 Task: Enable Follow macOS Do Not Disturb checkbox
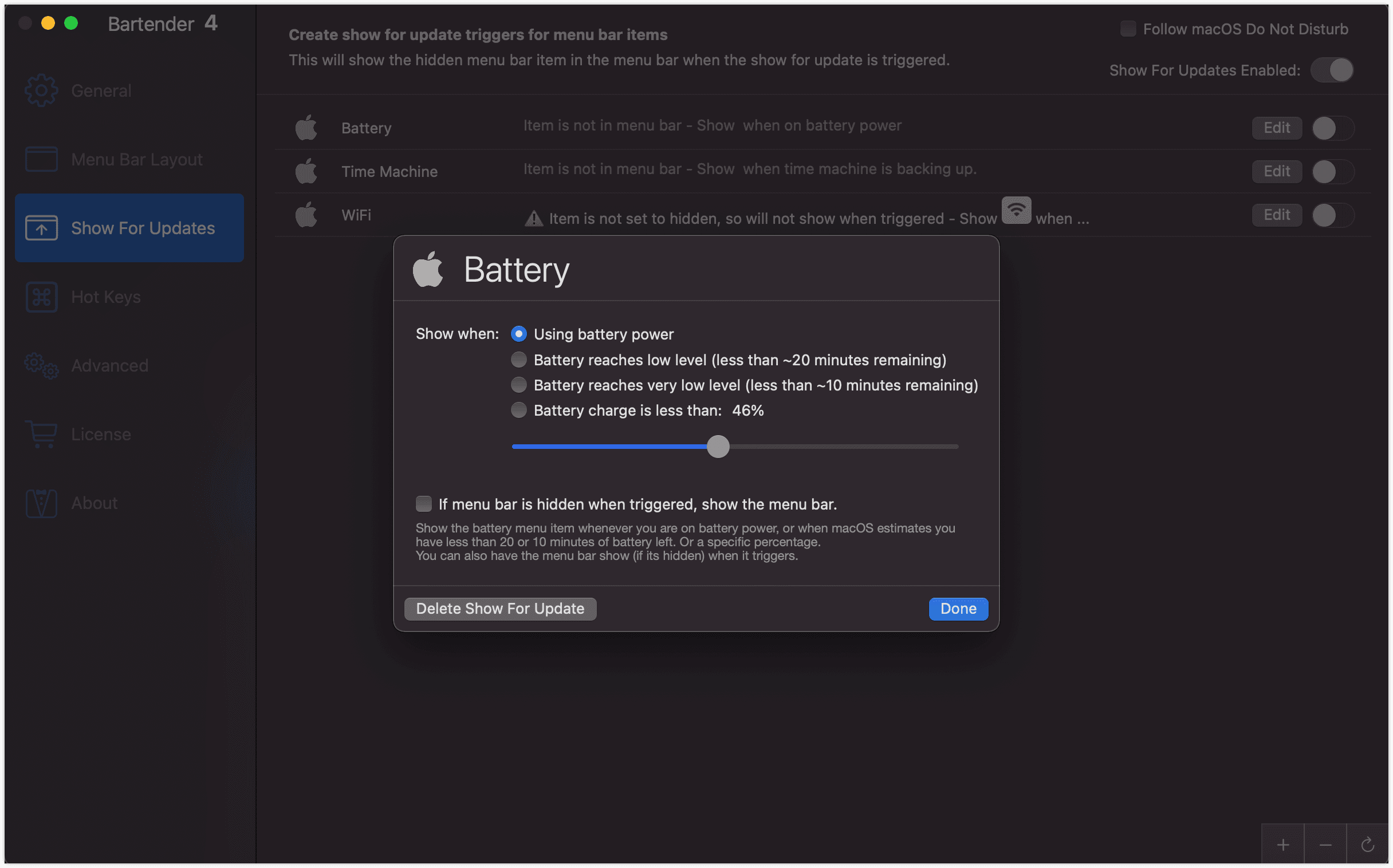pyautogui.click(x=1128, y=29)
